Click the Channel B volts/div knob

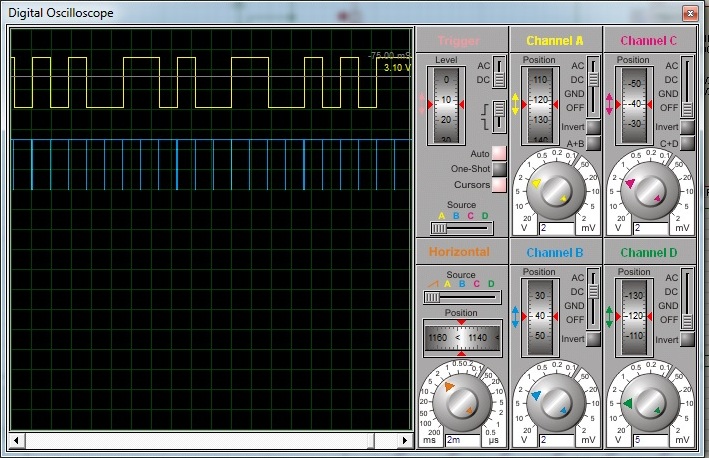click(x=556, y=403)
